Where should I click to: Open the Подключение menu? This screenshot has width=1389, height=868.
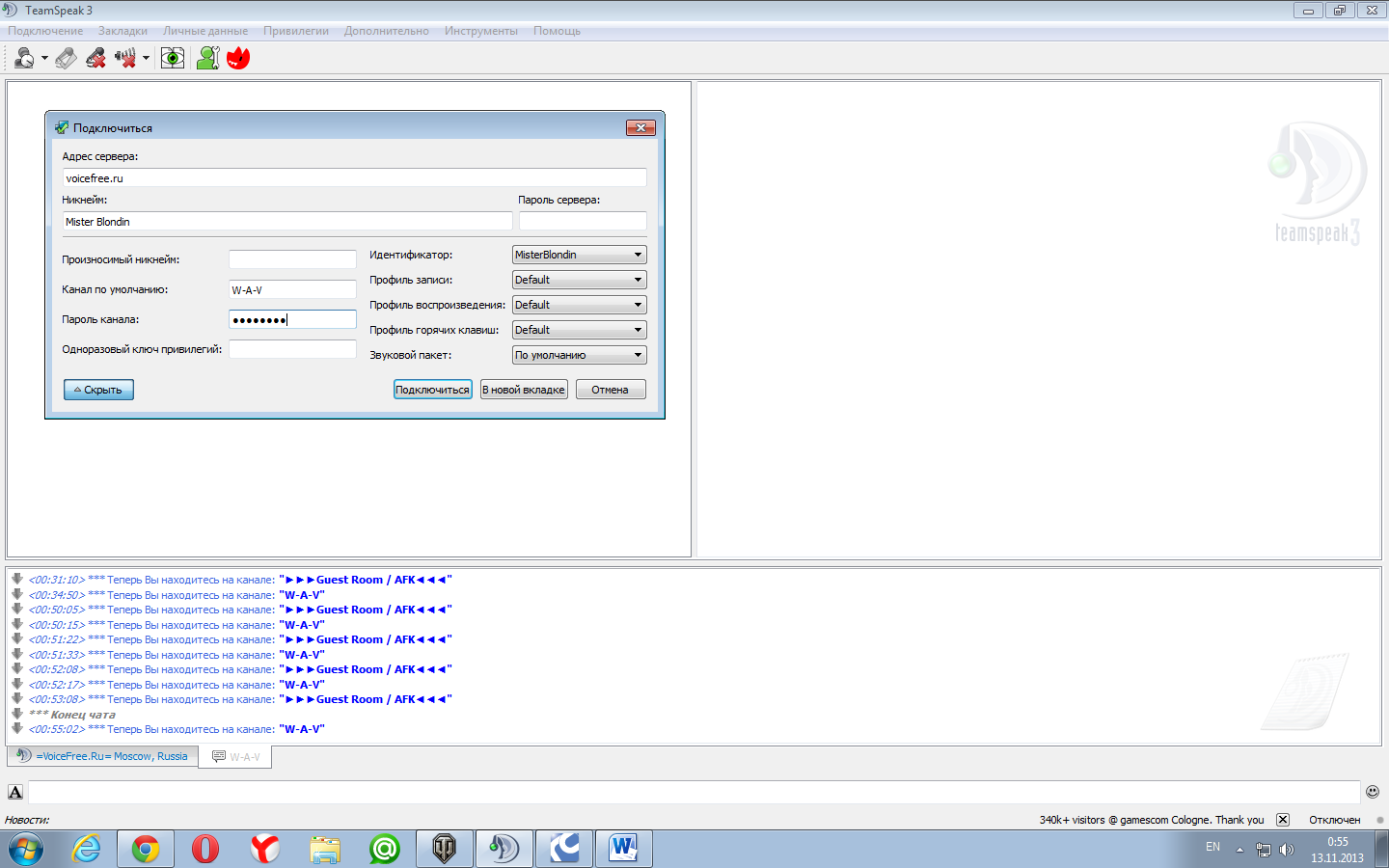(x=45, y=31)
